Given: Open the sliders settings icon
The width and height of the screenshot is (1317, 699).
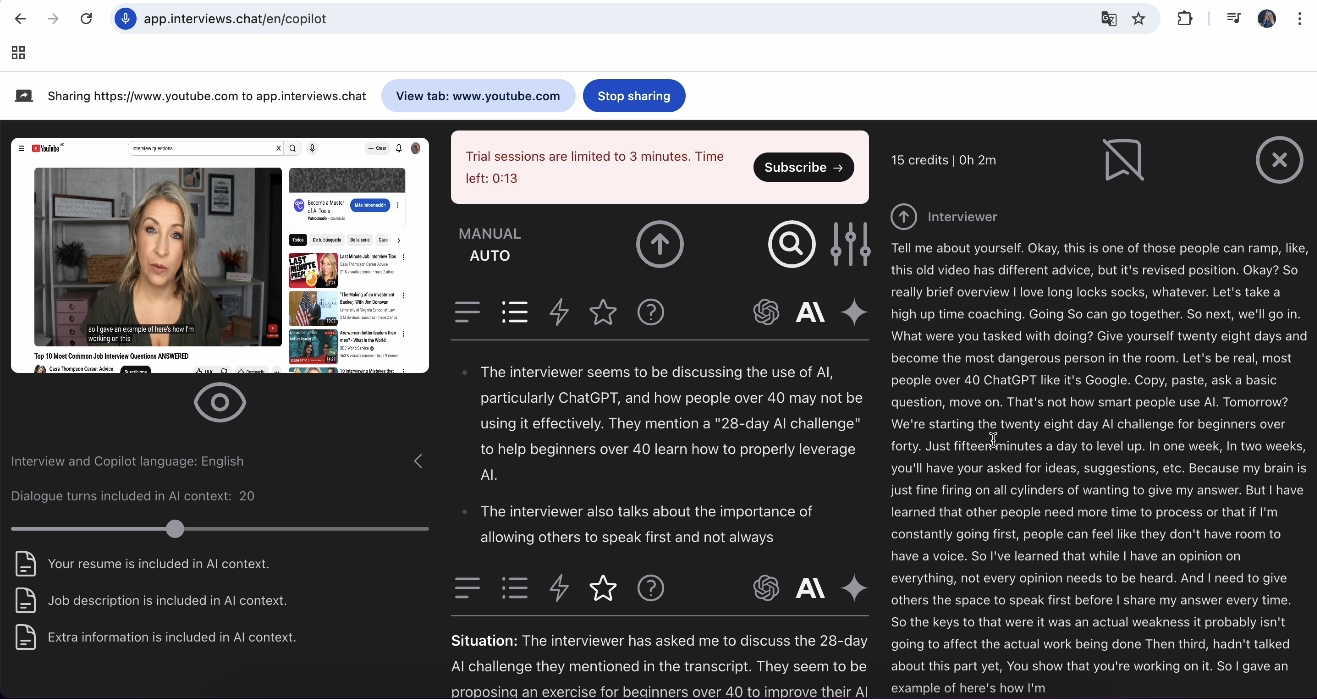Looking at the screenshot, I should tap(850, 244).
